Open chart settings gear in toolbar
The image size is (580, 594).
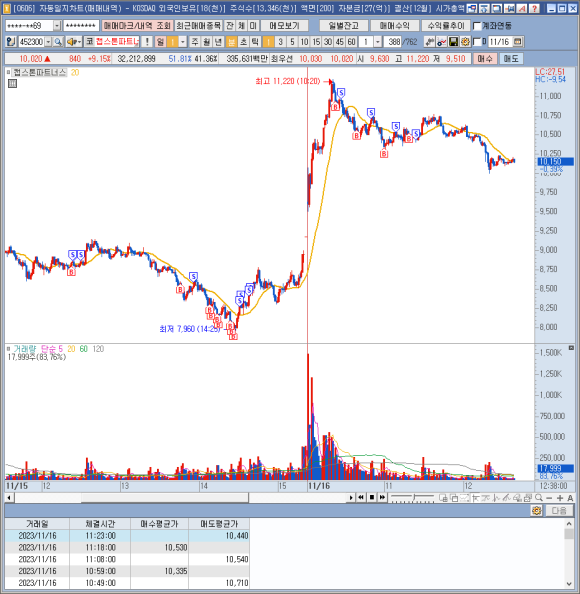click(465, 42)
